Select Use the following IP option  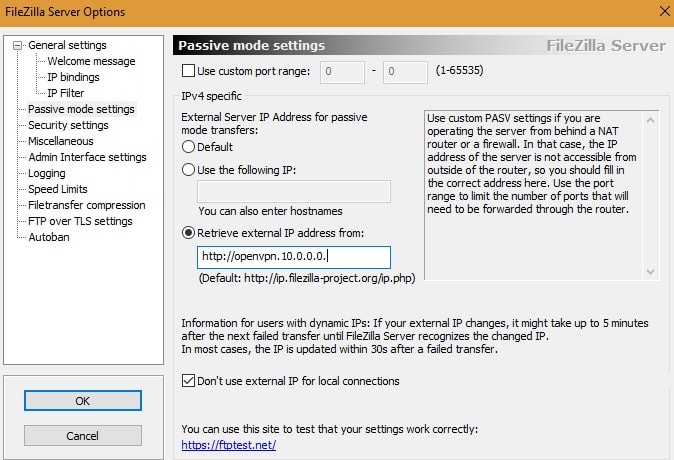pyautogui.click(x=188, y=170)
